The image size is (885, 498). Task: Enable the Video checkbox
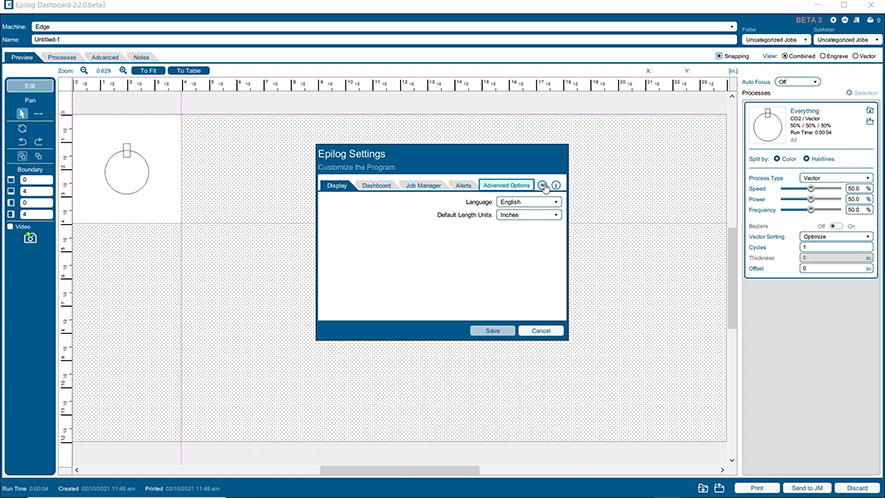coord(11,227)
